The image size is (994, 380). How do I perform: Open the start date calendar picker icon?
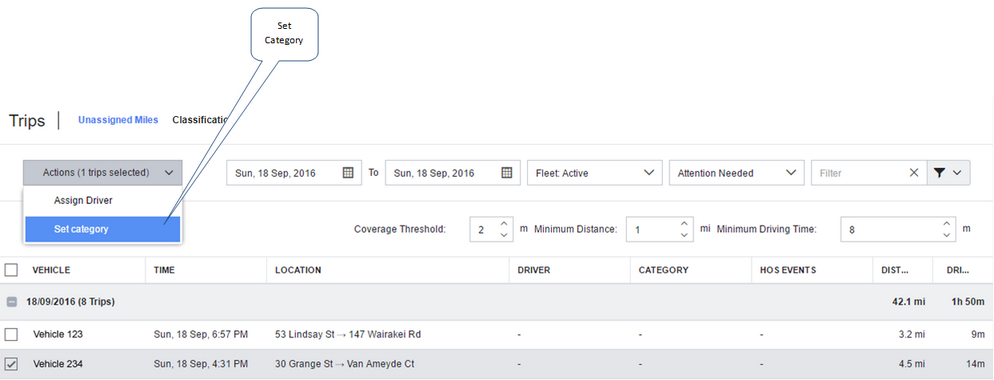(348, 173)
